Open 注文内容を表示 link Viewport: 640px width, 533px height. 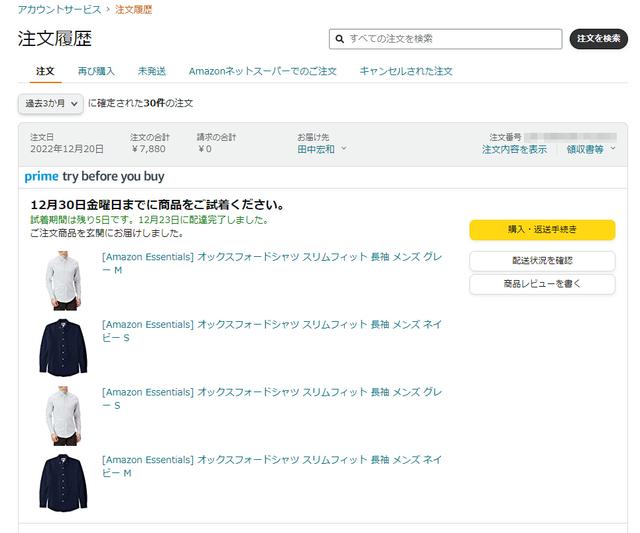point(514,149)
